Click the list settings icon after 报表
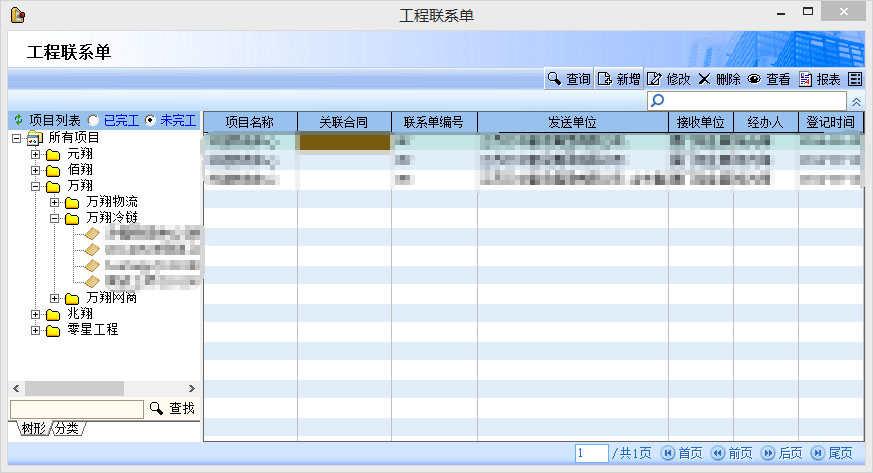The height and width of the screenshot is (473, 873). (x=855, y=79)
